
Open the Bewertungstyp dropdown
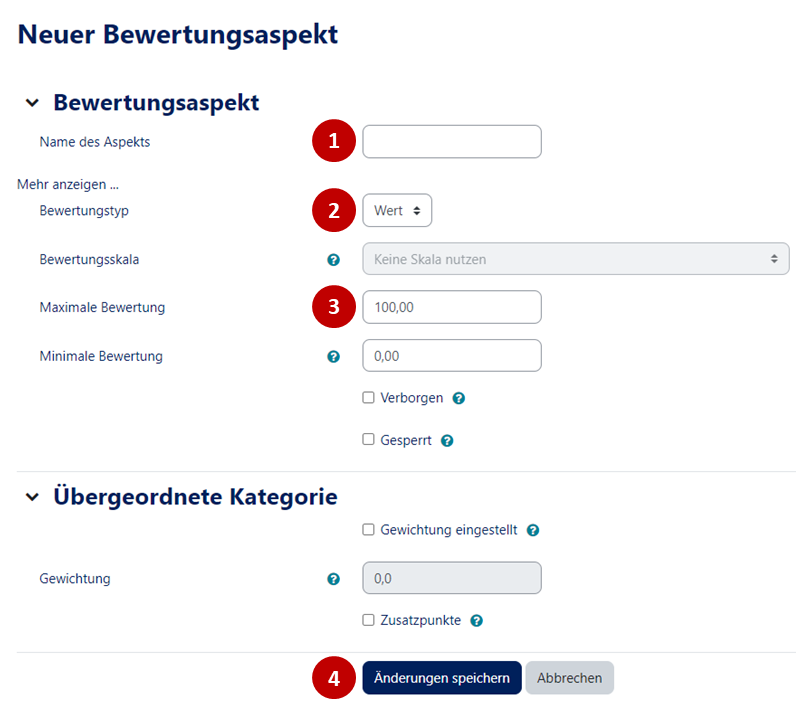pyautogui.click(x=397, y=211)
